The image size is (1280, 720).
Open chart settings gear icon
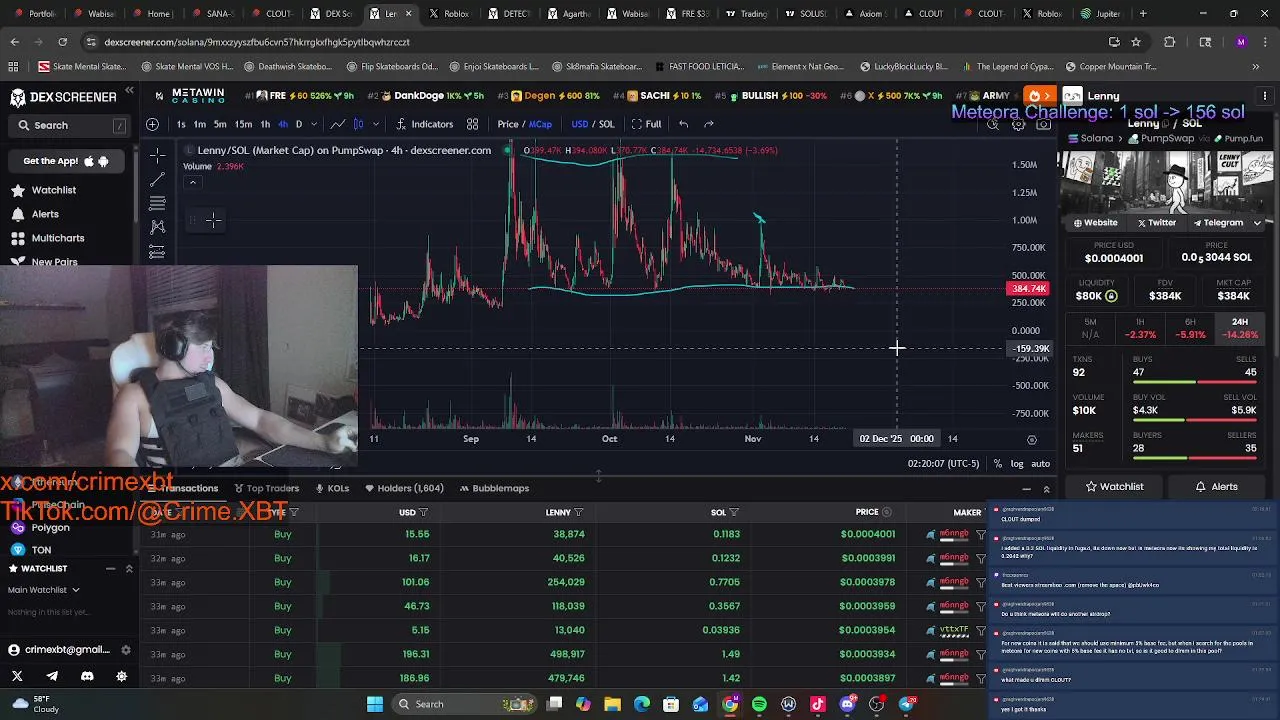tap(1018, 125)
